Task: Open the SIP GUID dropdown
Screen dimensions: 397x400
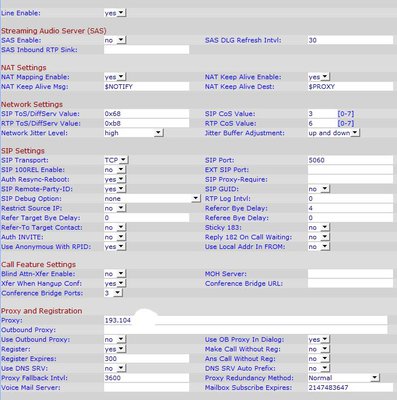Action: (x=318, y=189)
